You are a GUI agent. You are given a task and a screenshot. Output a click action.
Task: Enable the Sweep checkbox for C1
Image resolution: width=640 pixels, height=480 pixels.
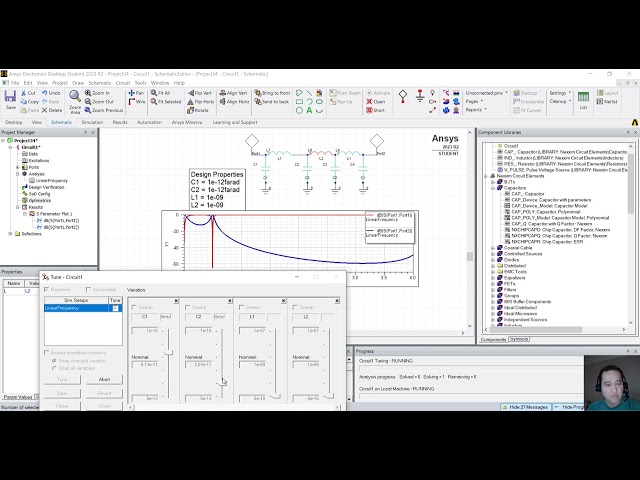pyautogui.click(x=134, y=307)
